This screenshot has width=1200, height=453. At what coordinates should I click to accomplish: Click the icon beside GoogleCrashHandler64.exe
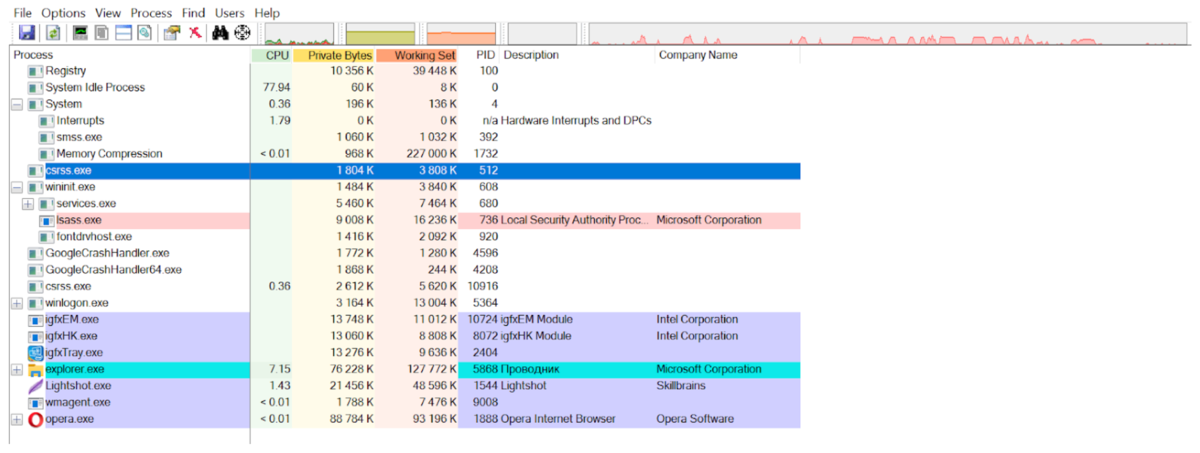pos(35,270)
